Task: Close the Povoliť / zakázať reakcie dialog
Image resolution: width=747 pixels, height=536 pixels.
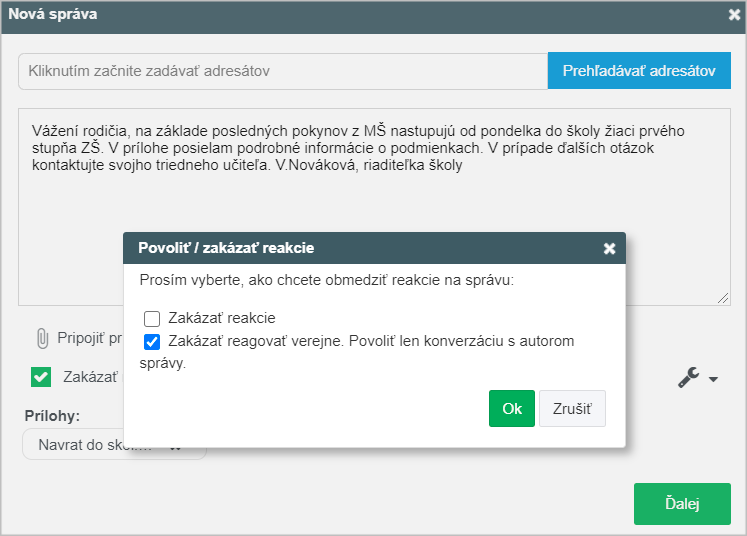Action: [609, 248]
